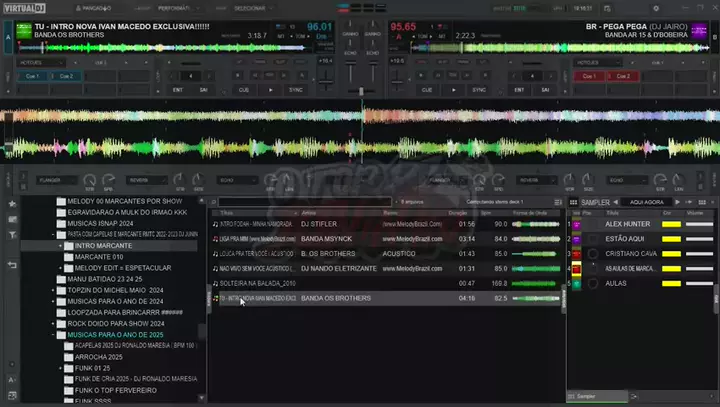The height and width of the screenshot is (407, 720).
Task: Start playback on right deck
Action: (454, 90)
